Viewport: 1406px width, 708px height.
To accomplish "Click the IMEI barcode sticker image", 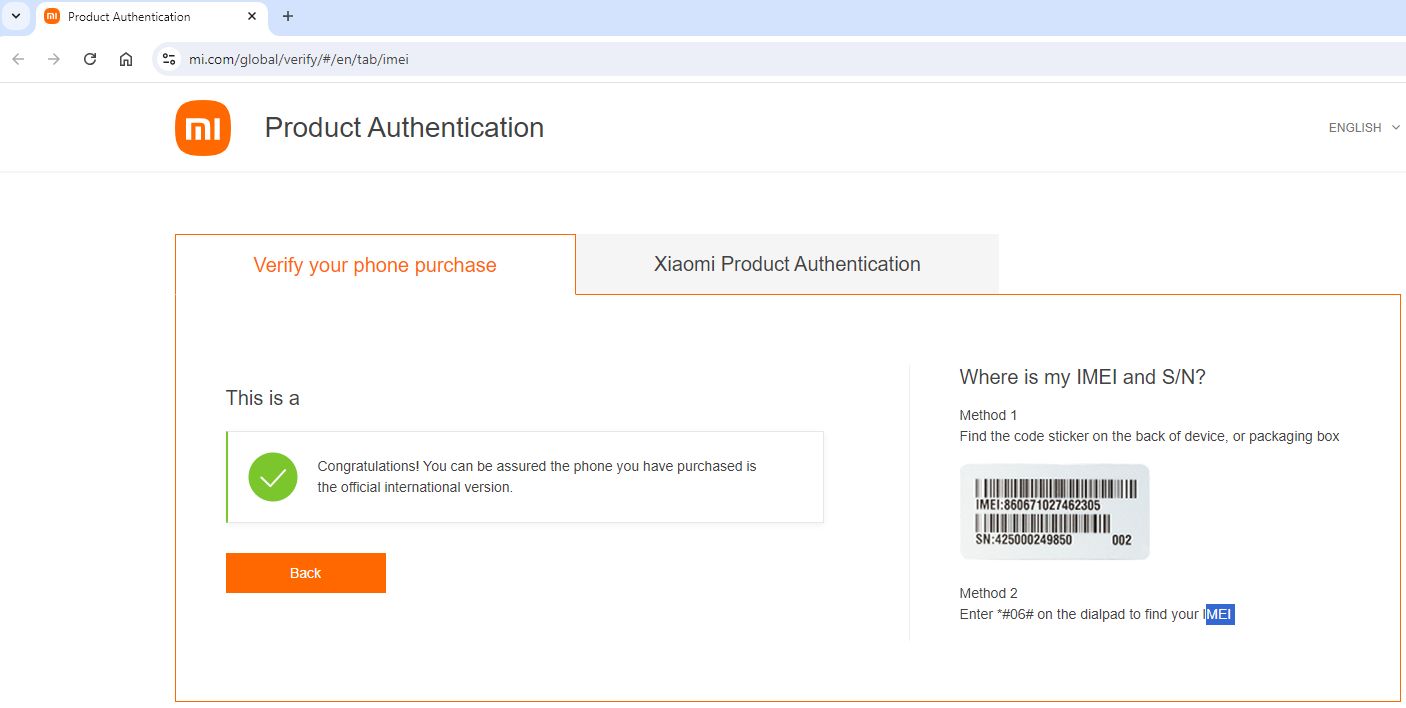I will [x=1054, y=512].
